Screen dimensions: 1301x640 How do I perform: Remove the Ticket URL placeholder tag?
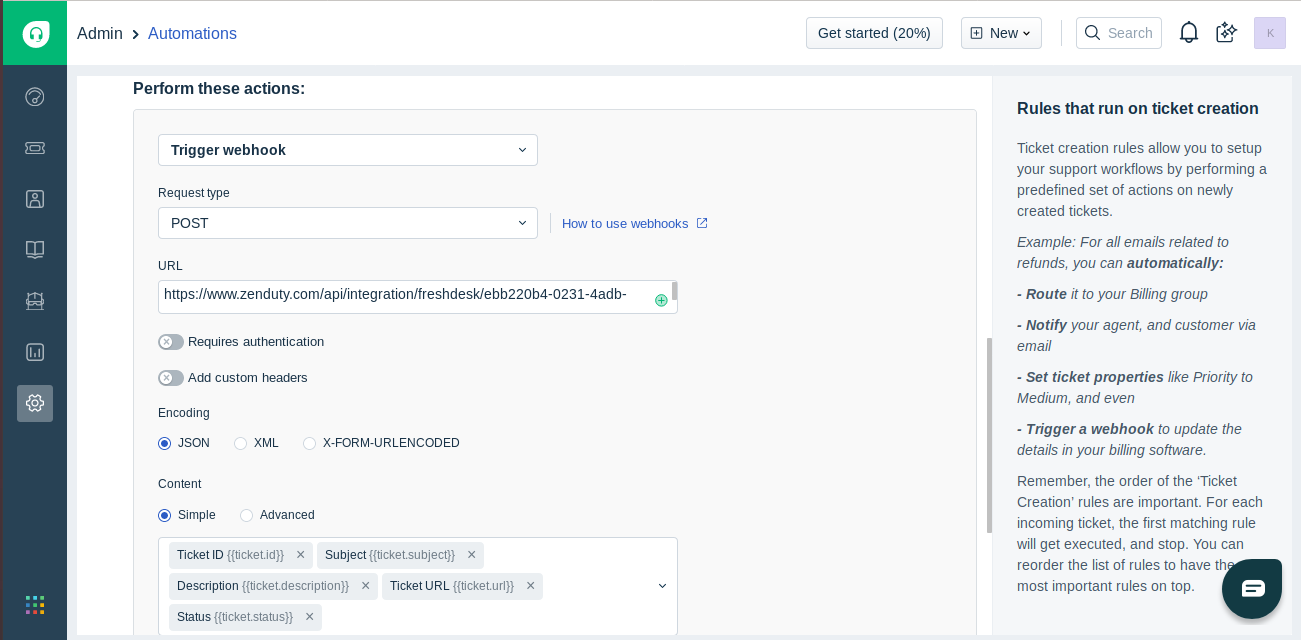pyautogui.click(x=530, y=586)
